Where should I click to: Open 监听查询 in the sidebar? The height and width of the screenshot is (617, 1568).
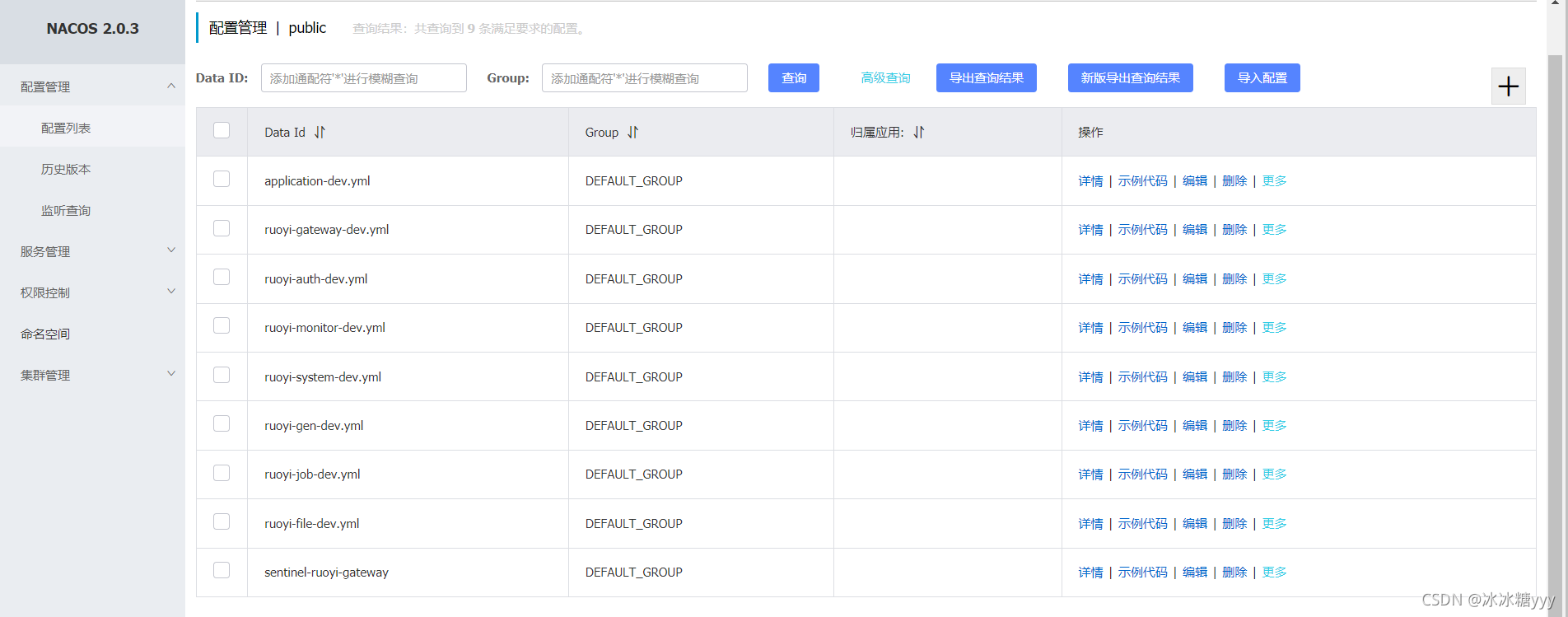pos(66,210)
